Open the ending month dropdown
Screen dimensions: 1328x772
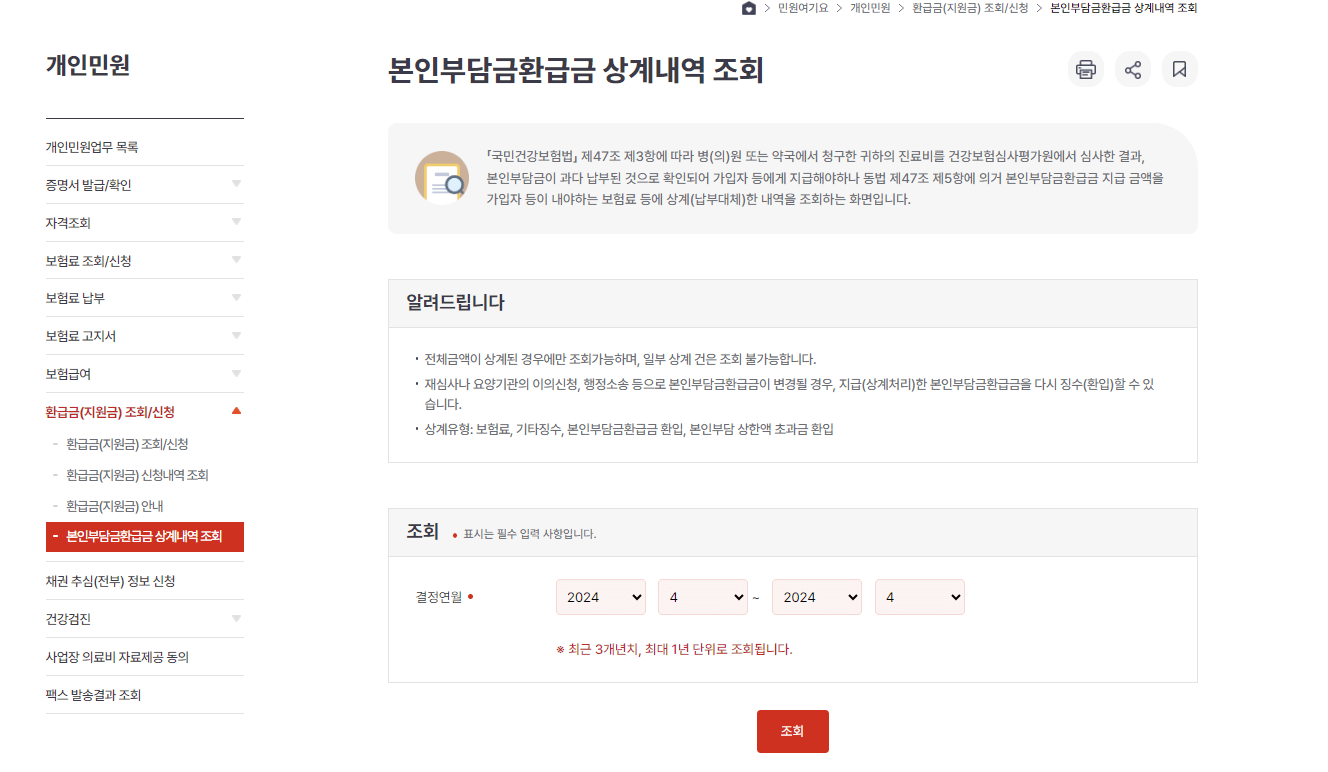tap(919, 596)
